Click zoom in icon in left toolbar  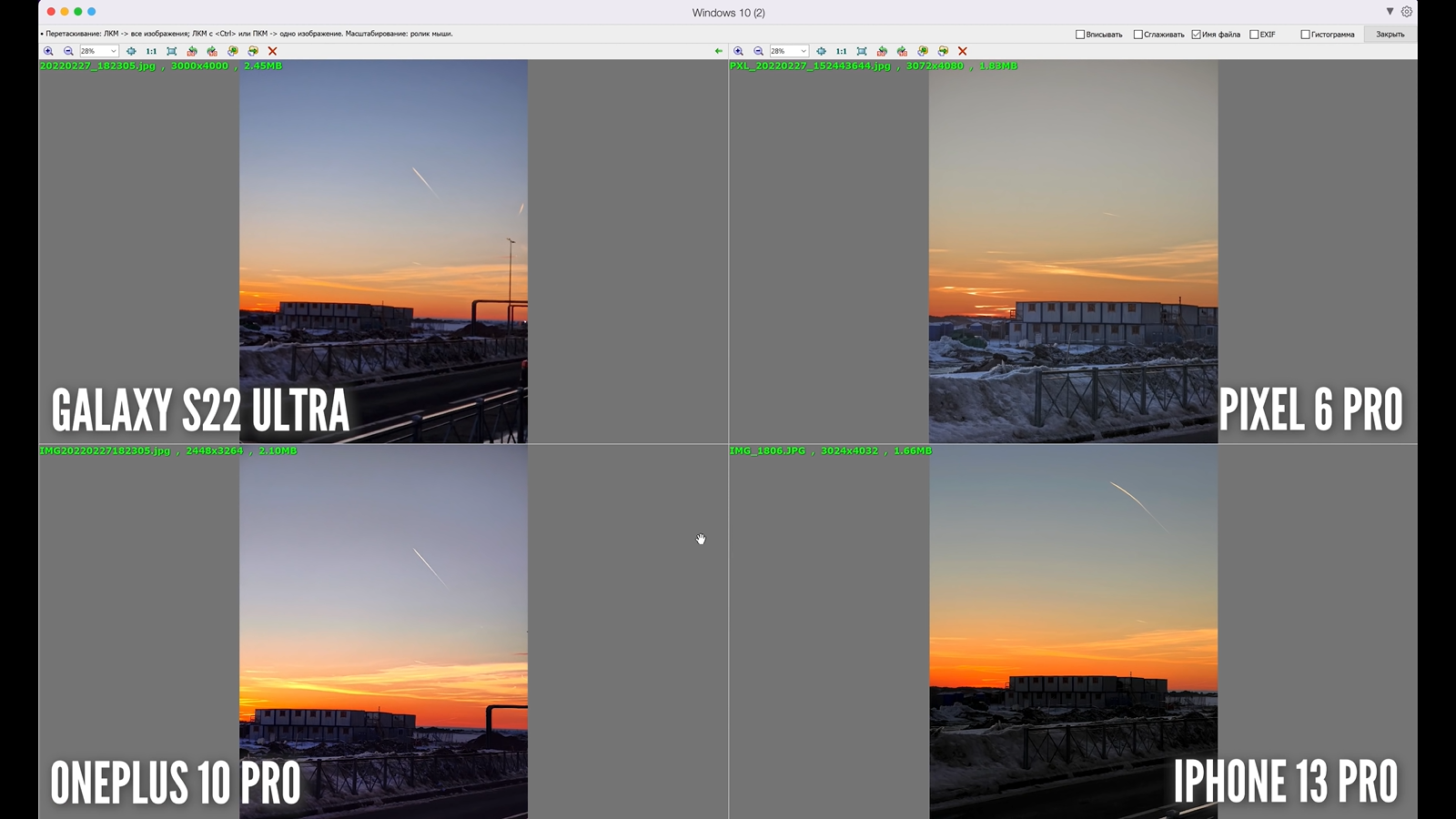pyautogui.click(x=48, y=51)
